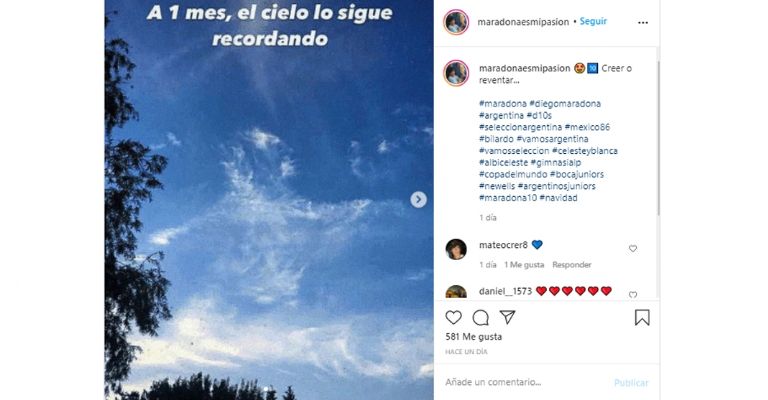
Task: Focus the Añade un comentario field
Action: (x=524, y=382)
